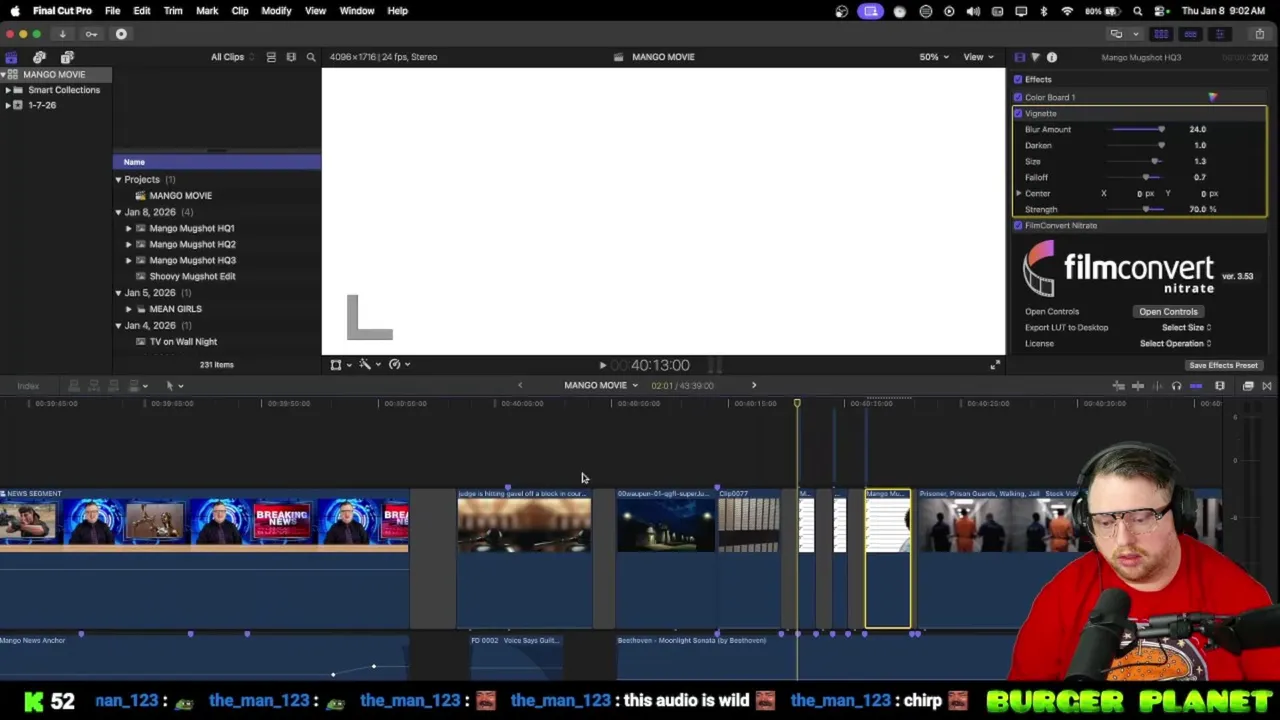The width and height of the screenshot is (1280, 720).
Task: Expand the Smart Collections folder
Action: 7,90
